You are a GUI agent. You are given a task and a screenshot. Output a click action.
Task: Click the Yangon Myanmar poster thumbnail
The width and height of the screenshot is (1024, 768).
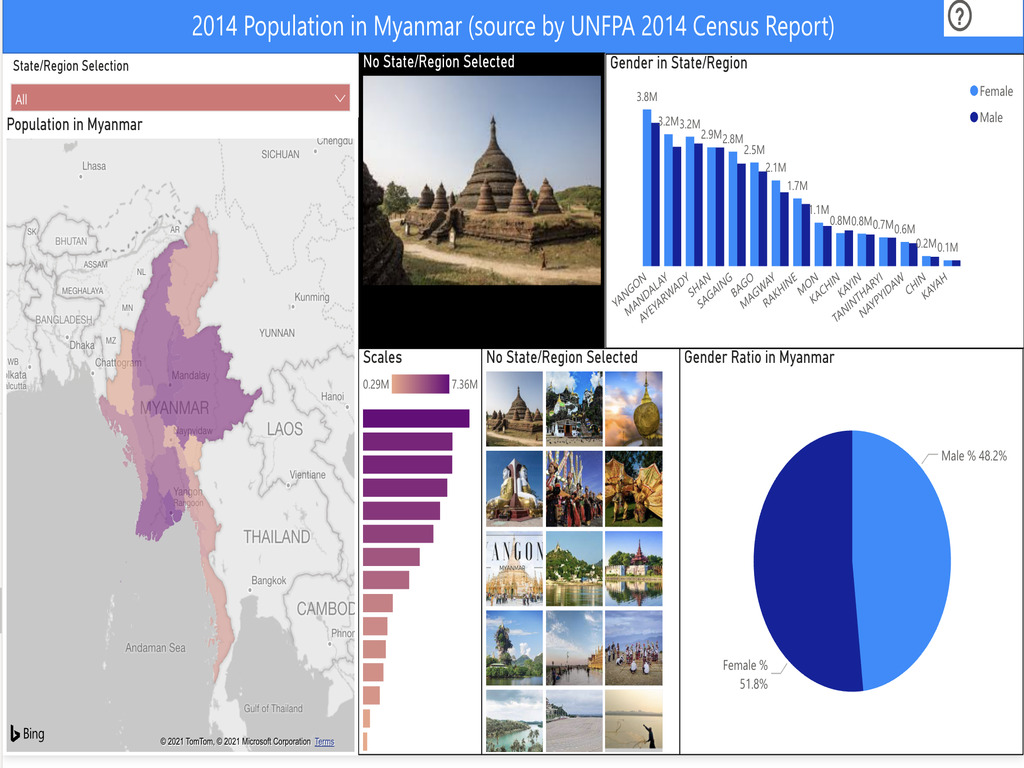click(514, 567)
